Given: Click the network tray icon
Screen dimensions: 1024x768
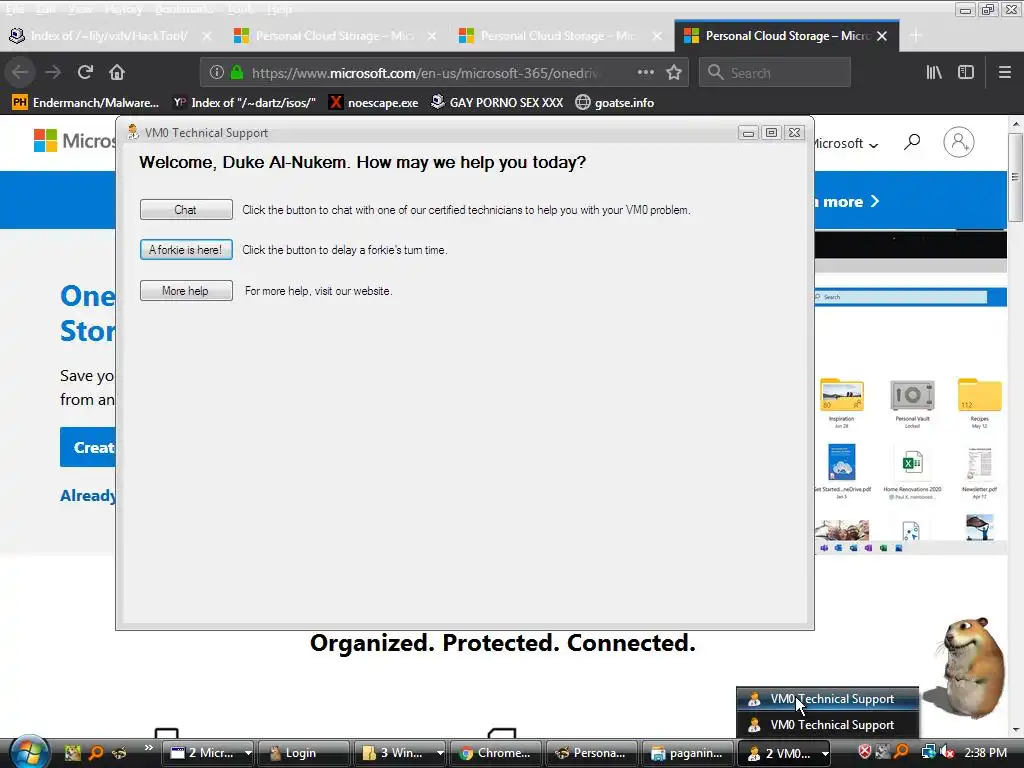Looking at the screenshot, I should click(929, 752).
